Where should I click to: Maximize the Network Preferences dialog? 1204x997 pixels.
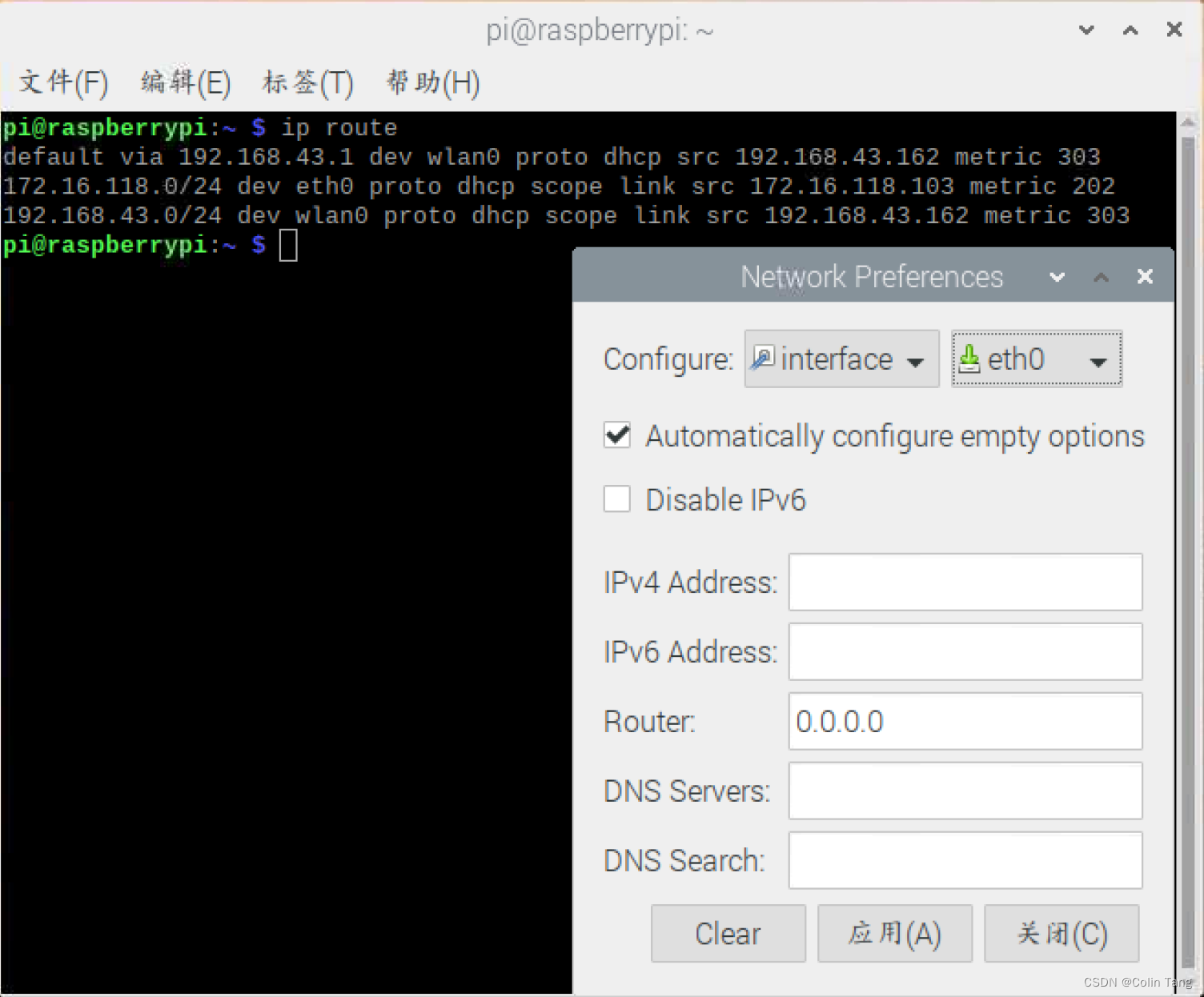coord(1102,277)
